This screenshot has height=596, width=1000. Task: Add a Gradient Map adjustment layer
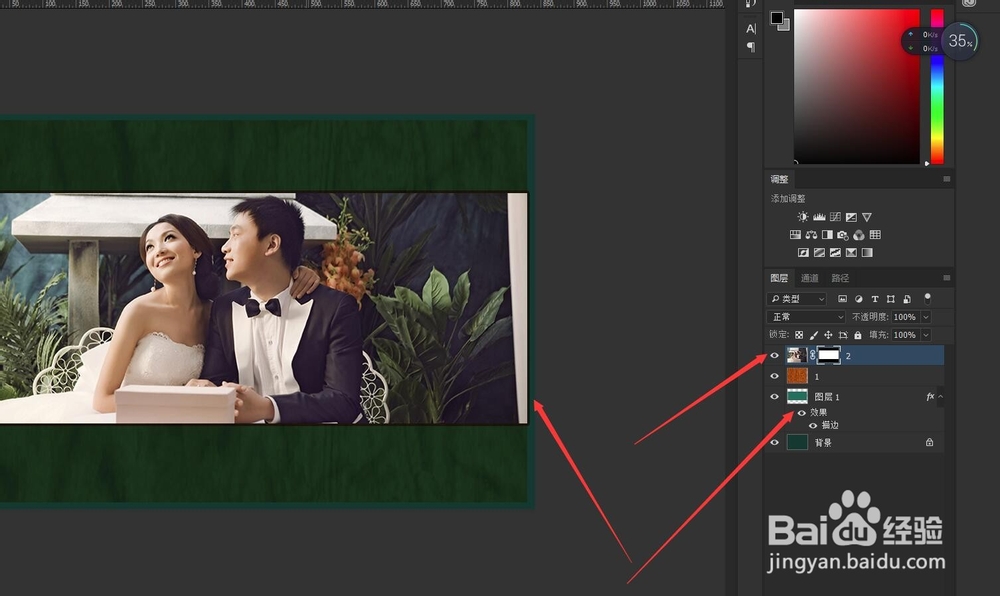pyautogui.click(x=867, y=253)
